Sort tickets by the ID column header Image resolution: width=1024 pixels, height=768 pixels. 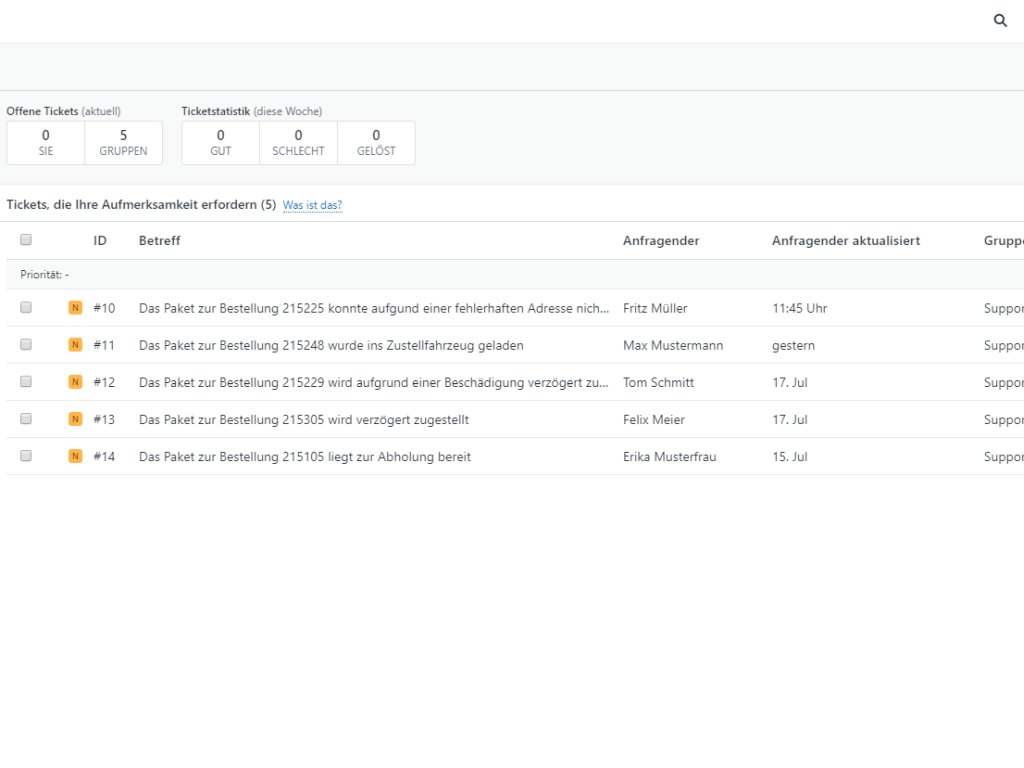pos(100,241)
